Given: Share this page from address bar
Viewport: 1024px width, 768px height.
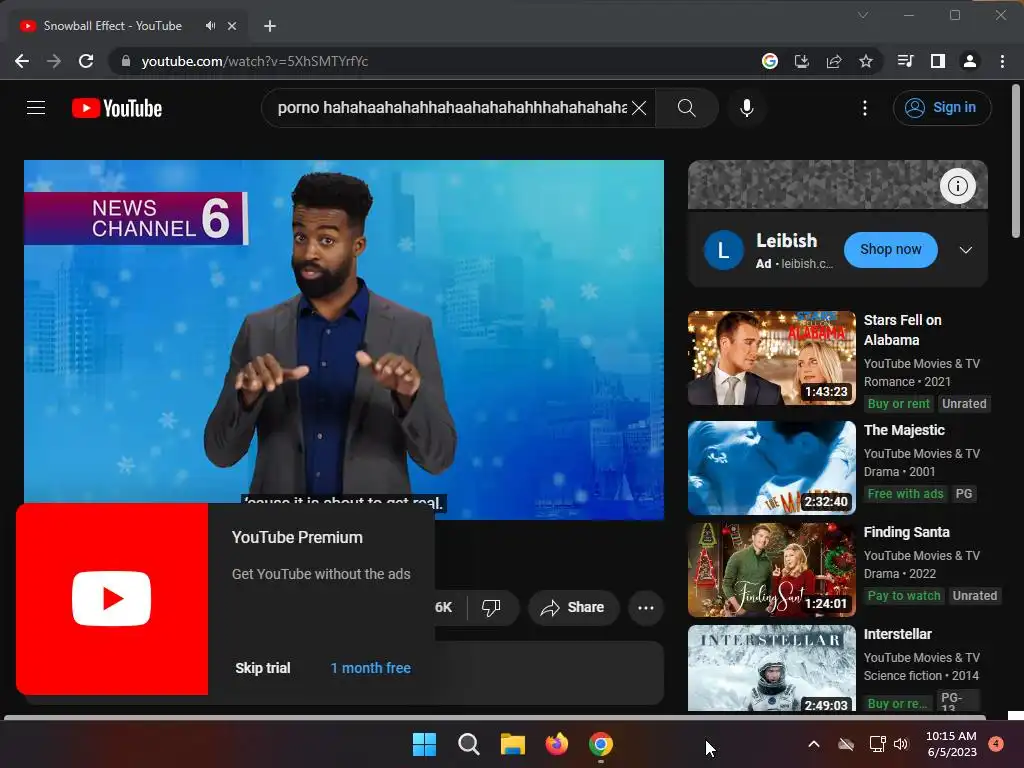Looking at the screenshot, I should (x=833, y=61).
